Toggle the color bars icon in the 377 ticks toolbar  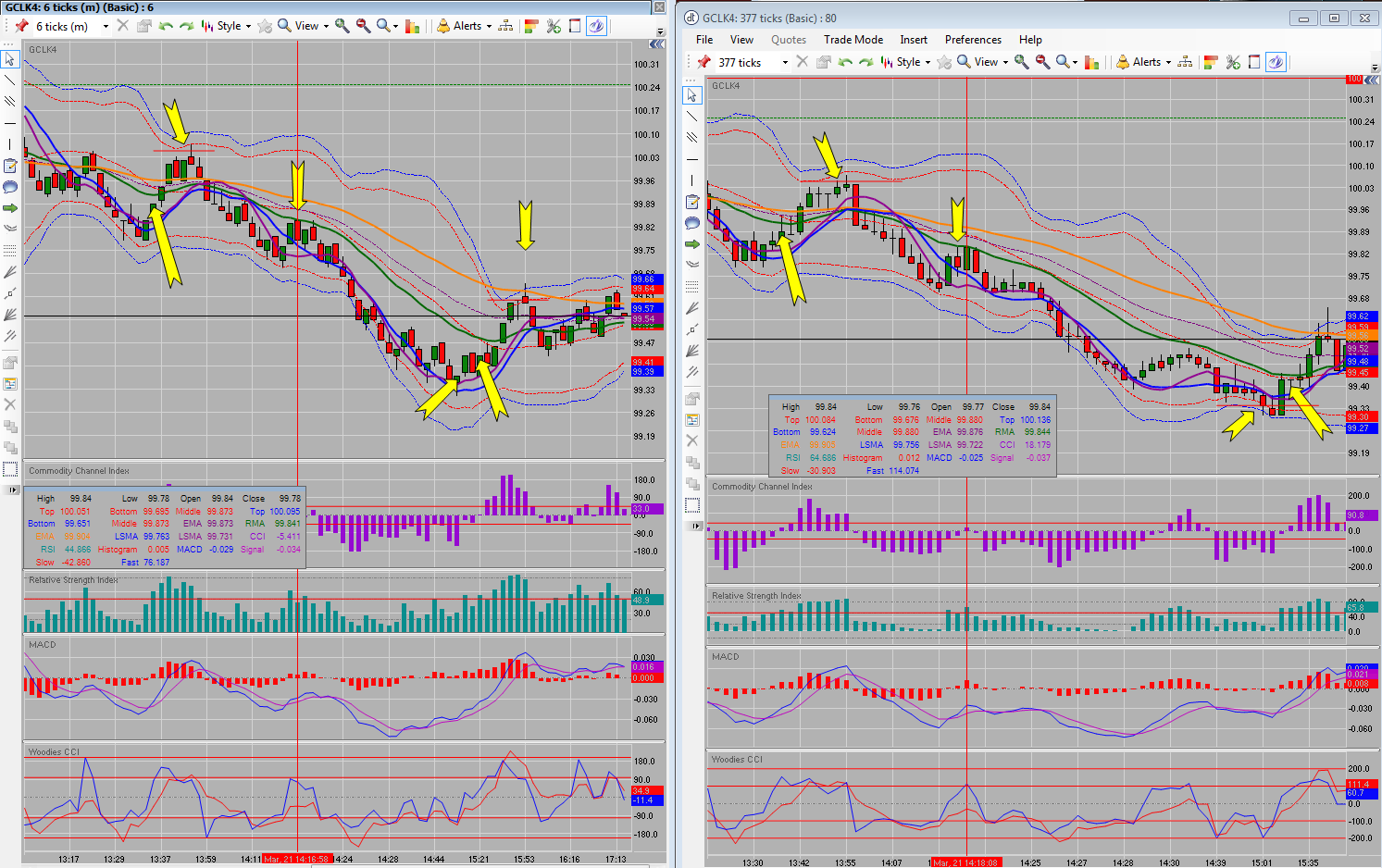click(x=1211, y=62)
